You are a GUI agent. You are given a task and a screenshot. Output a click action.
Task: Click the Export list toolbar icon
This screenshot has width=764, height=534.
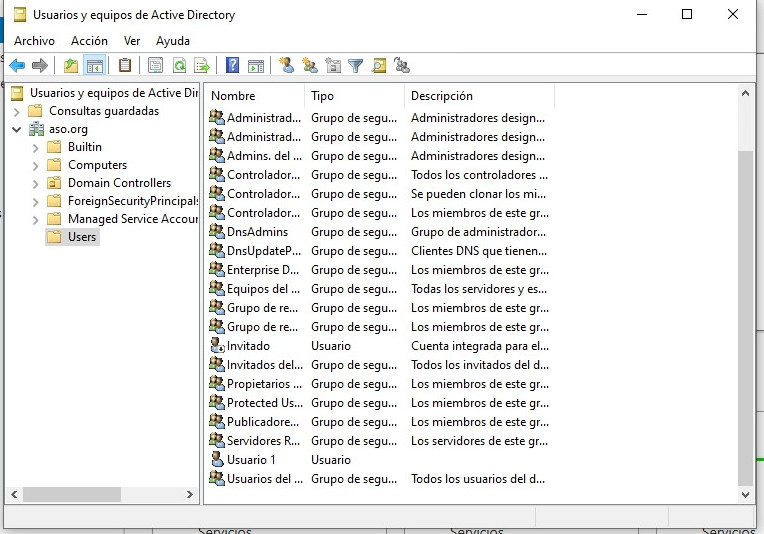point(202,66)
